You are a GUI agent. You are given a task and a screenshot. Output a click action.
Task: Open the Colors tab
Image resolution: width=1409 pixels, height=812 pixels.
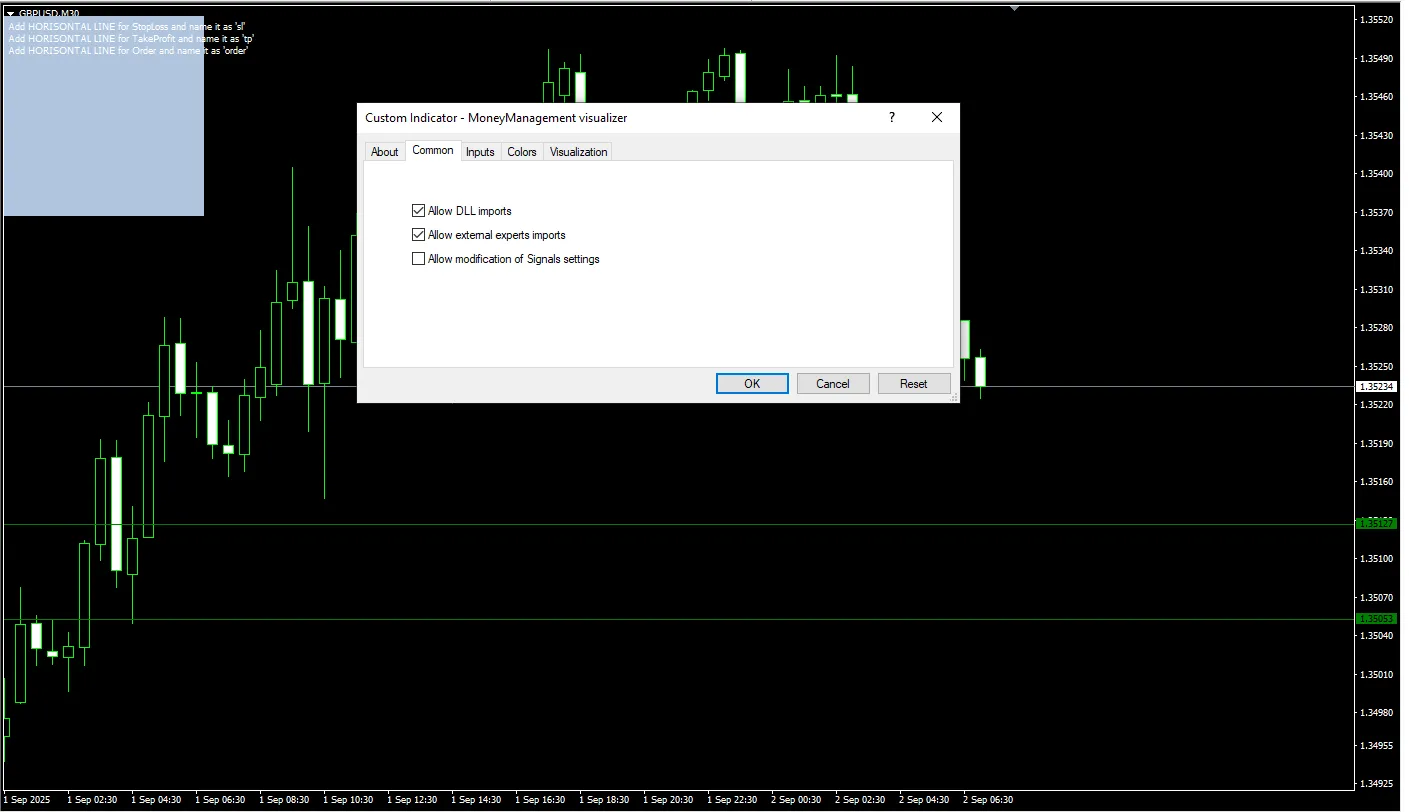pos(522,152)
